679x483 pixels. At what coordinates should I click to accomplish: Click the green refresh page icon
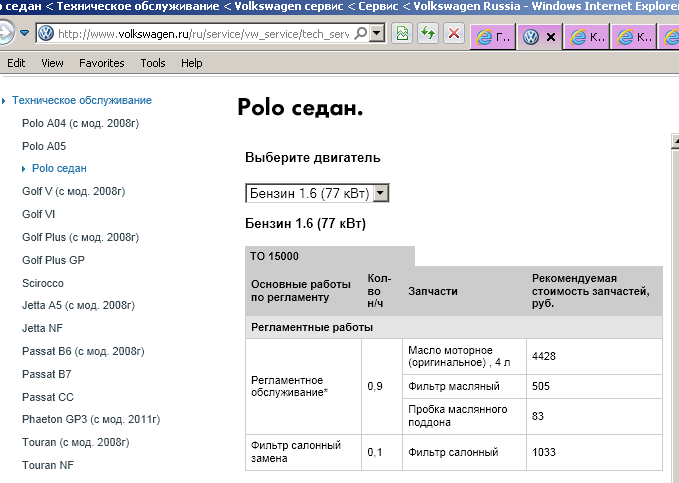click(x=428, y=33)
